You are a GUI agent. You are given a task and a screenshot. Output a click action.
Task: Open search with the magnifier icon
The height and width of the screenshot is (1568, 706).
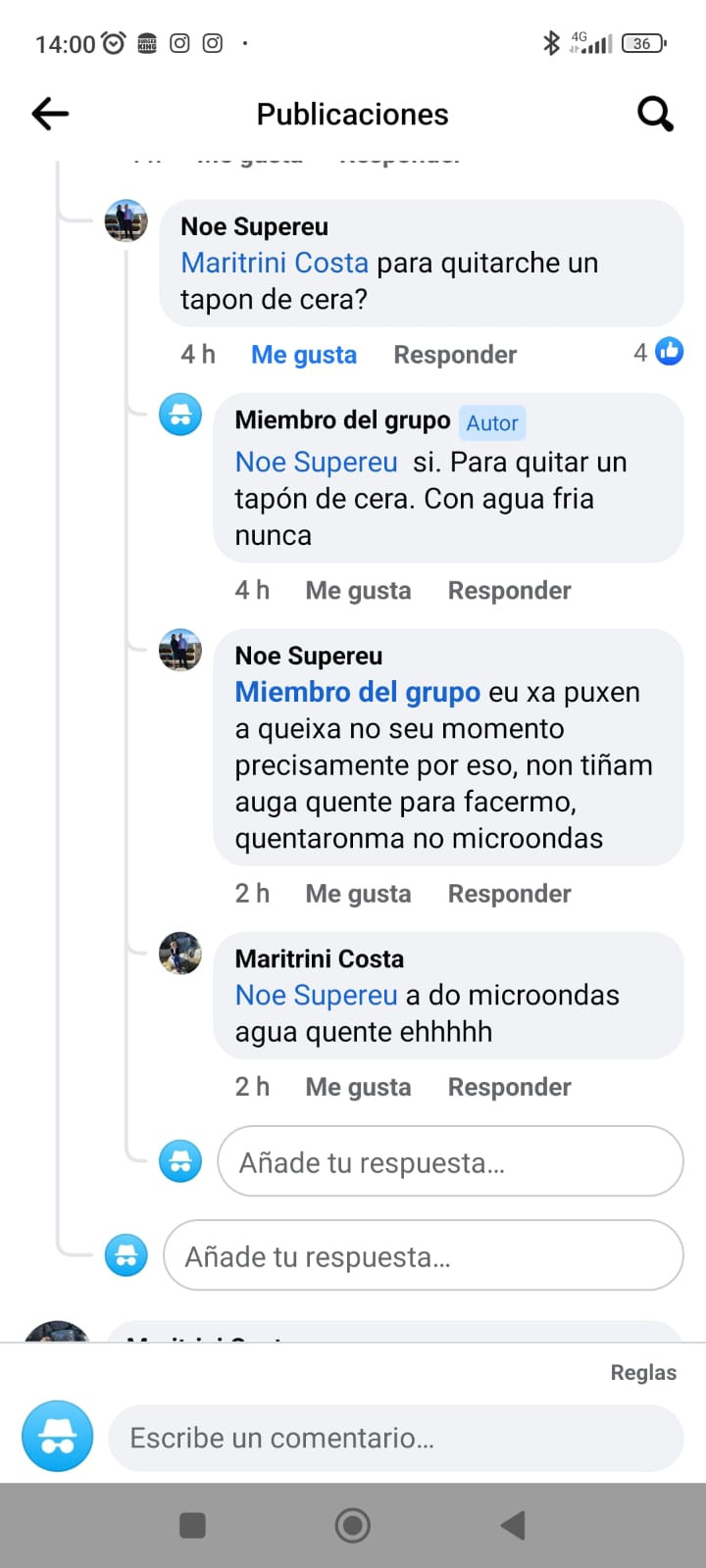655,115
